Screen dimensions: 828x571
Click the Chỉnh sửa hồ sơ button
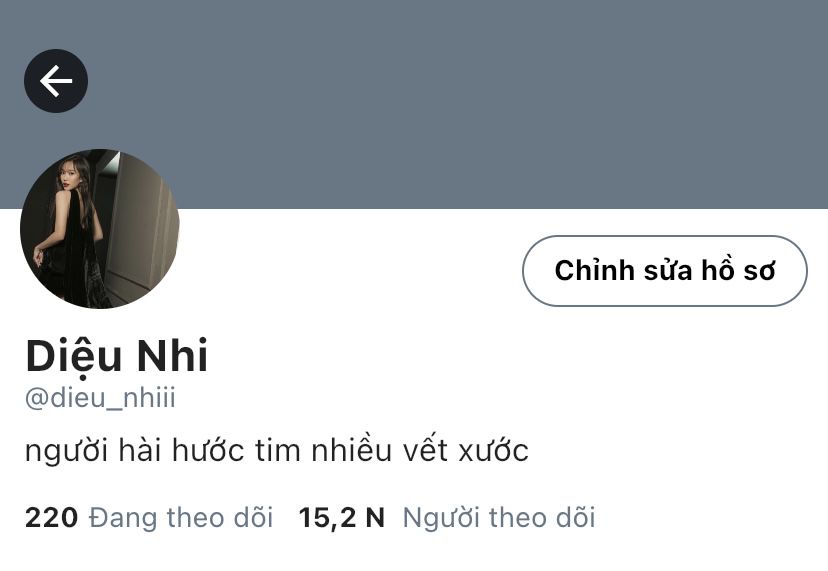[x=665, y=271]
